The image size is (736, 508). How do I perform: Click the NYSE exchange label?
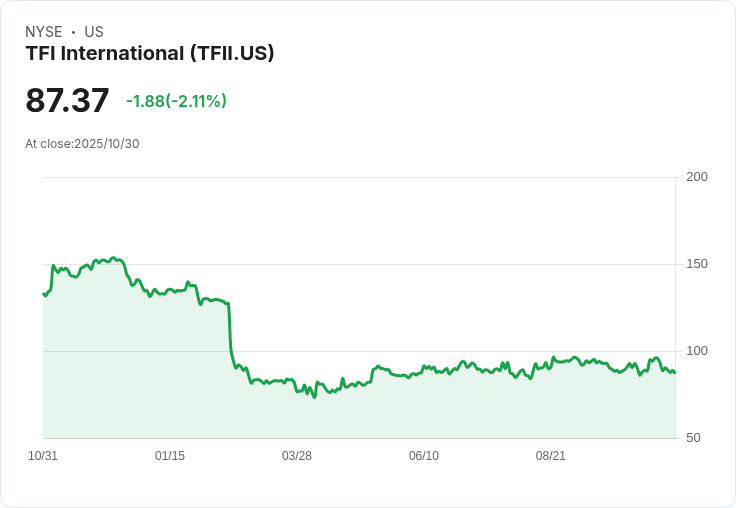44,32
